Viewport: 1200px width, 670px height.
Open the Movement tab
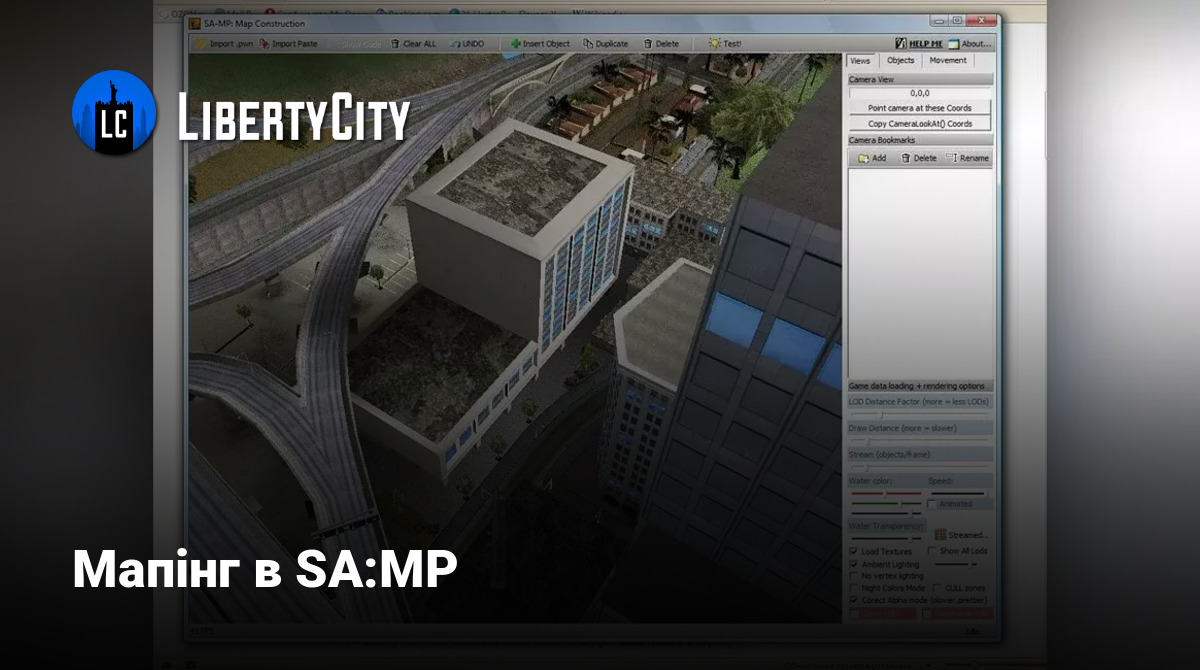pos(947,61)
